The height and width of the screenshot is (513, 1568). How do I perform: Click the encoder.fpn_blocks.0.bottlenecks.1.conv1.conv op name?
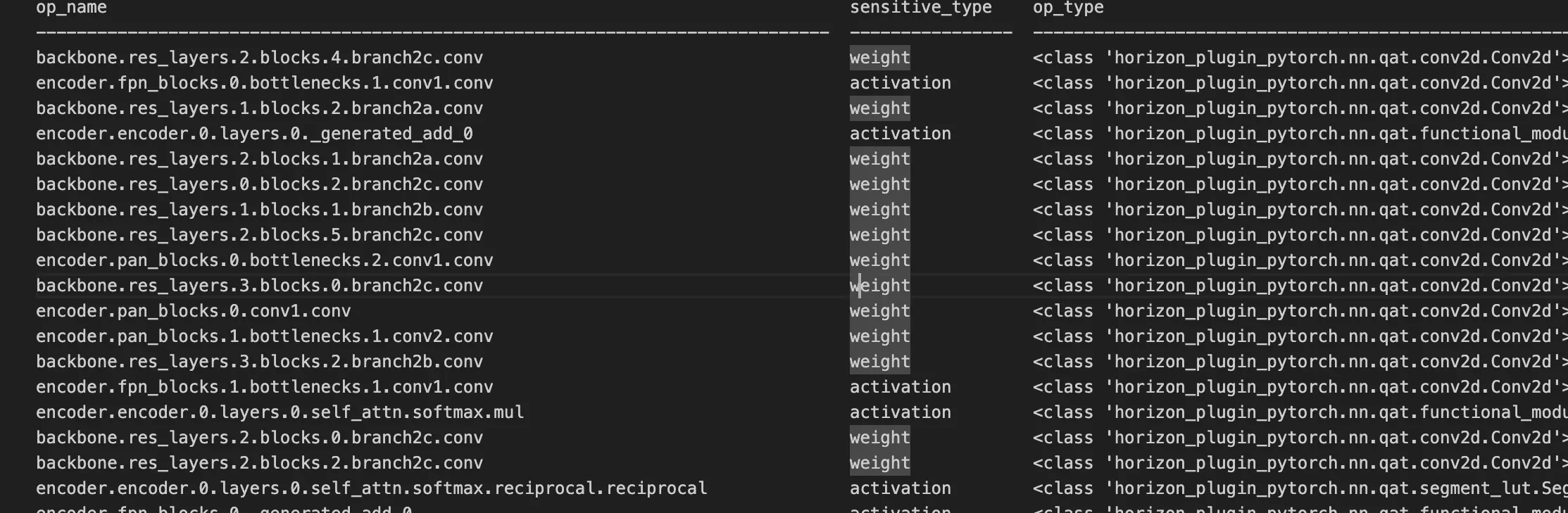tap(264, 83)
